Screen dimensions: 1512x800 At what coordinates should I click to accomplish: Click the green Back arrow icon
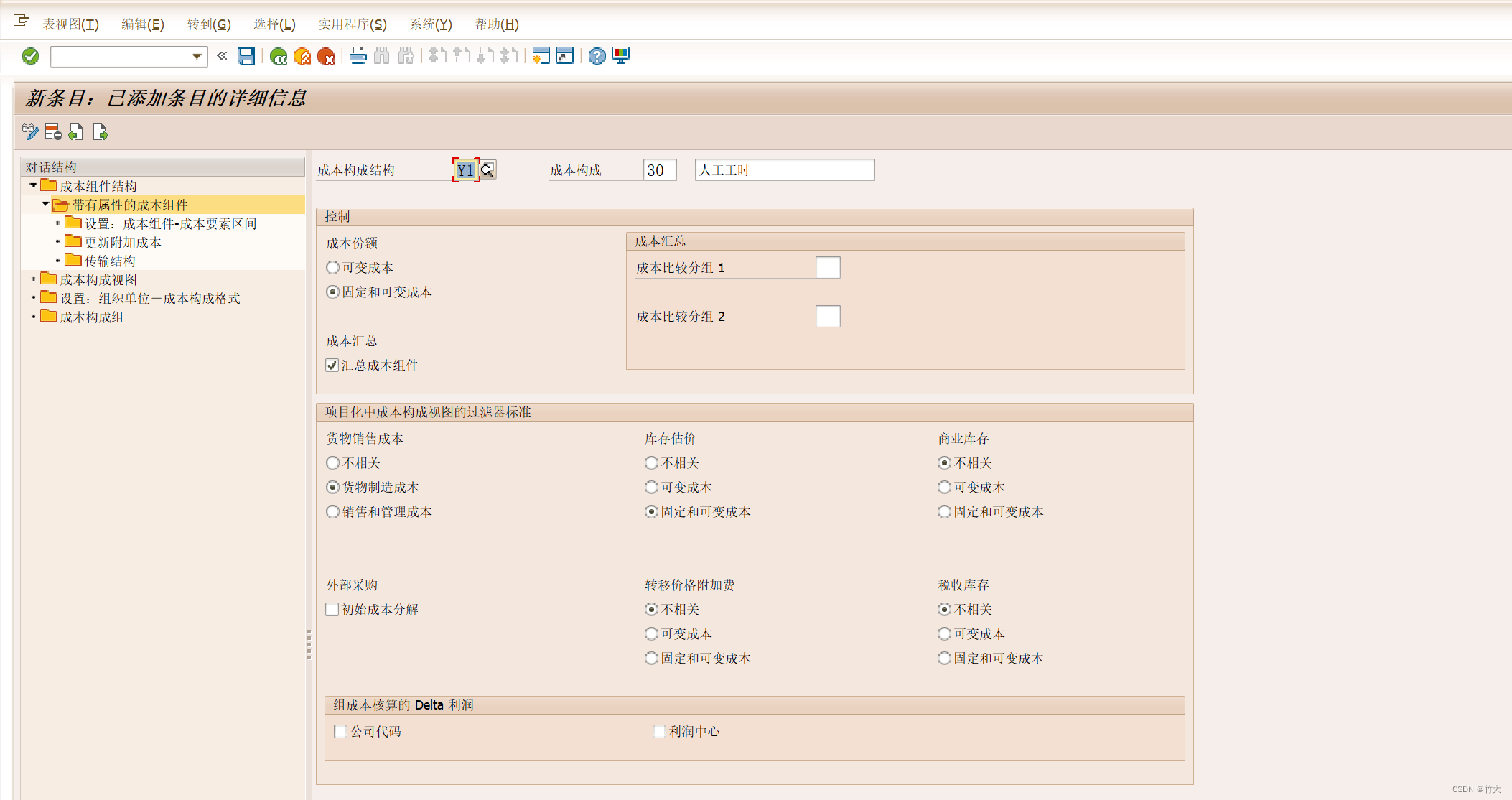click(x=279, y=56)
